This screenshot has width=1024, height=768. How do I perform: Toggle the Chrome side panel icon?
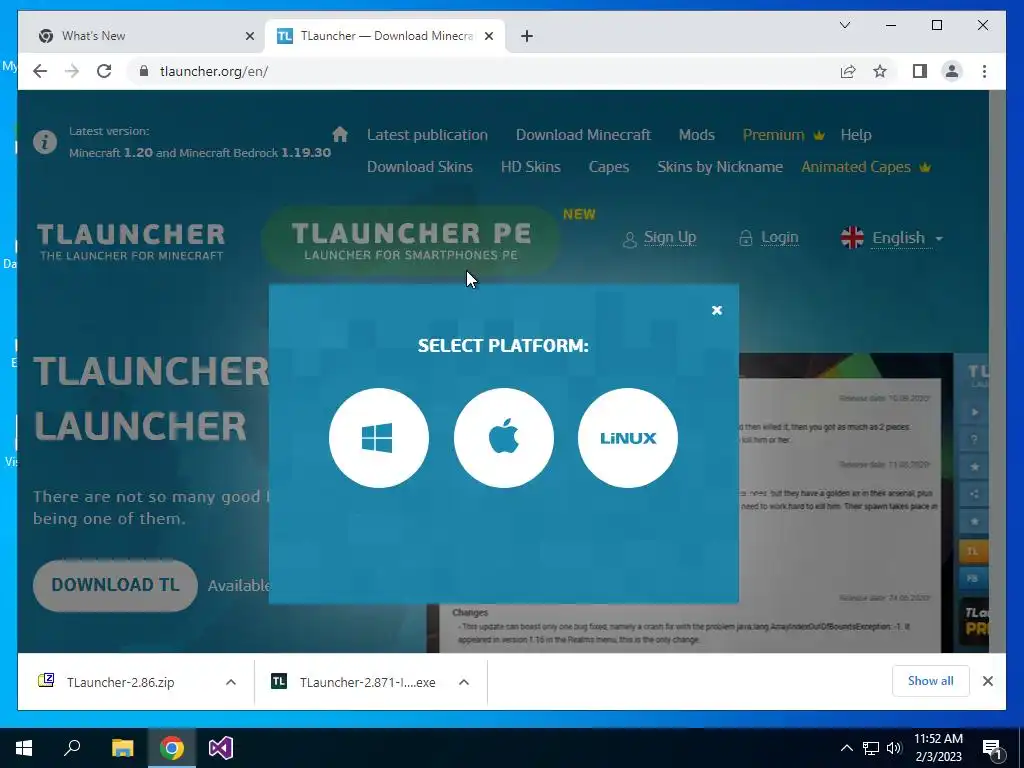tap(920, 71)
